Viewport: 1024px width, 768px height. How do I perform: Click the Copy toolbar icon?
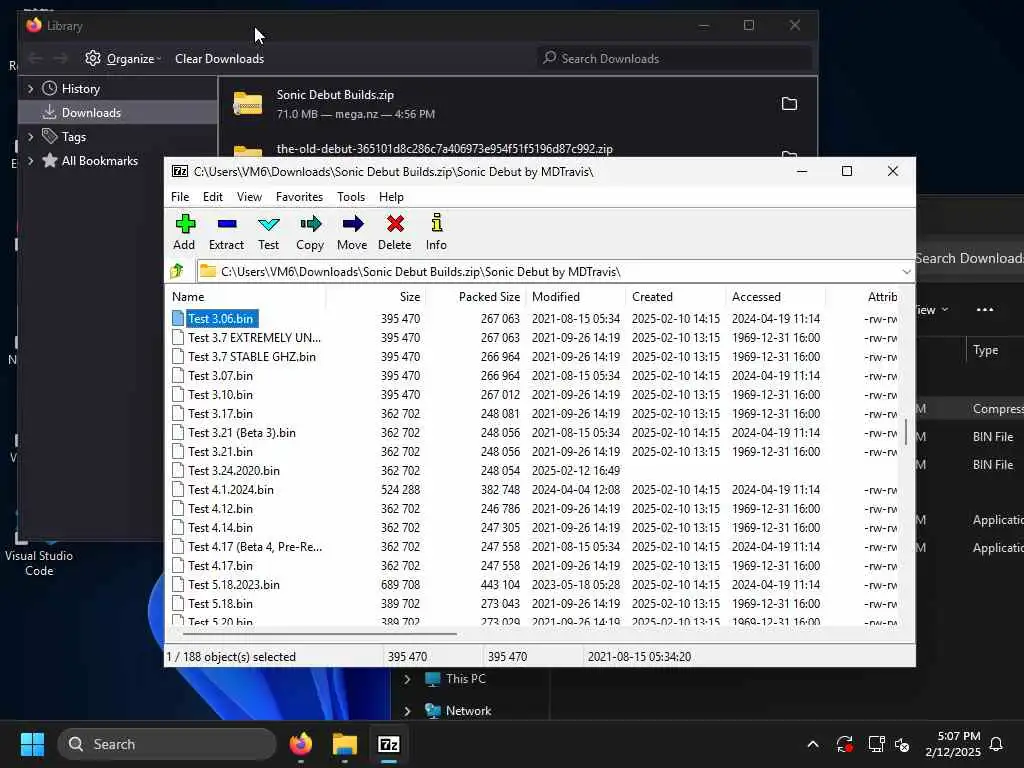(x=310, y=232)
